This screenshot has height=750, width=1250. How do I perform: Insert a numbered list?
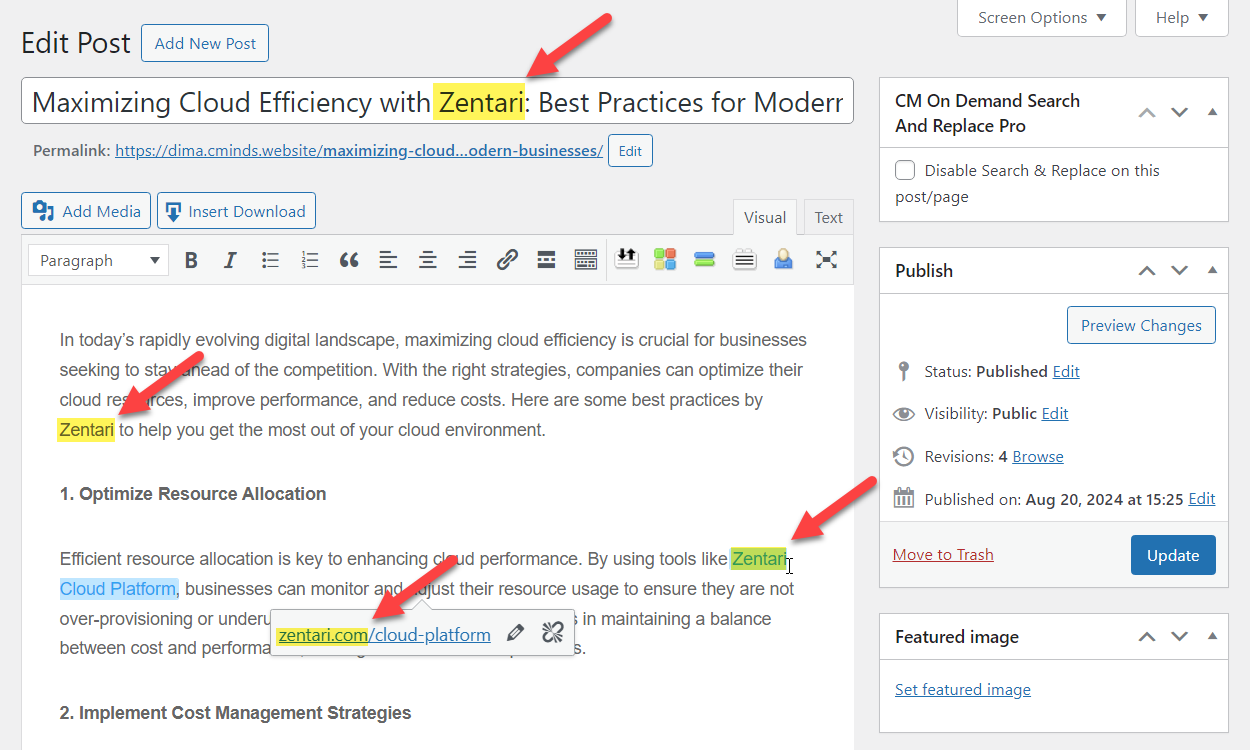(x=310, y=260)
